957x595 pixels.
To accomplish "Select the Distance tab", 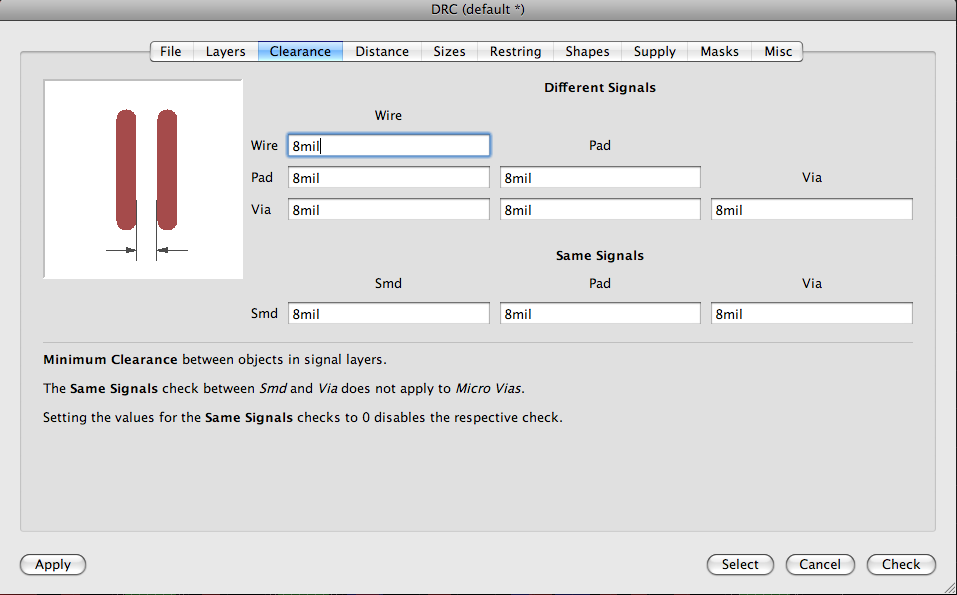I will click(x=382, y=51).
